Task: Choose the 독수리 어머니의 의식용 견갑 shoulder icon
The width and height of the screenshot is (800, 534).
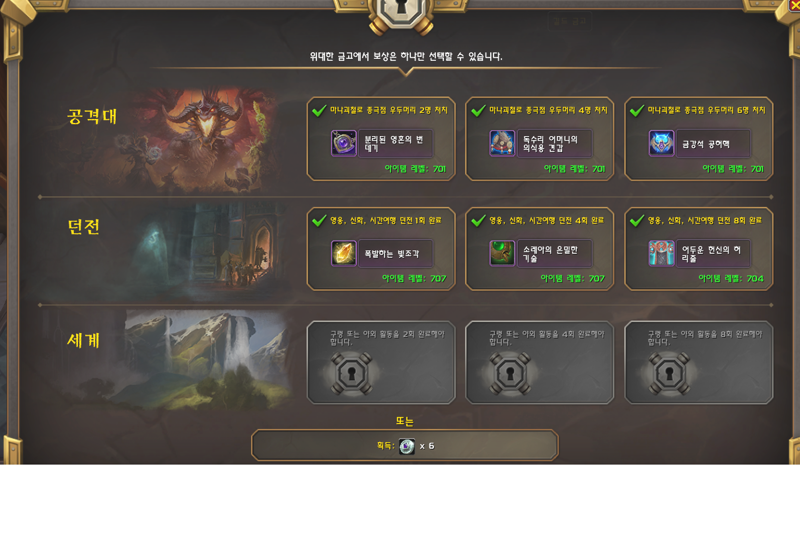Action: click(502, 143)
